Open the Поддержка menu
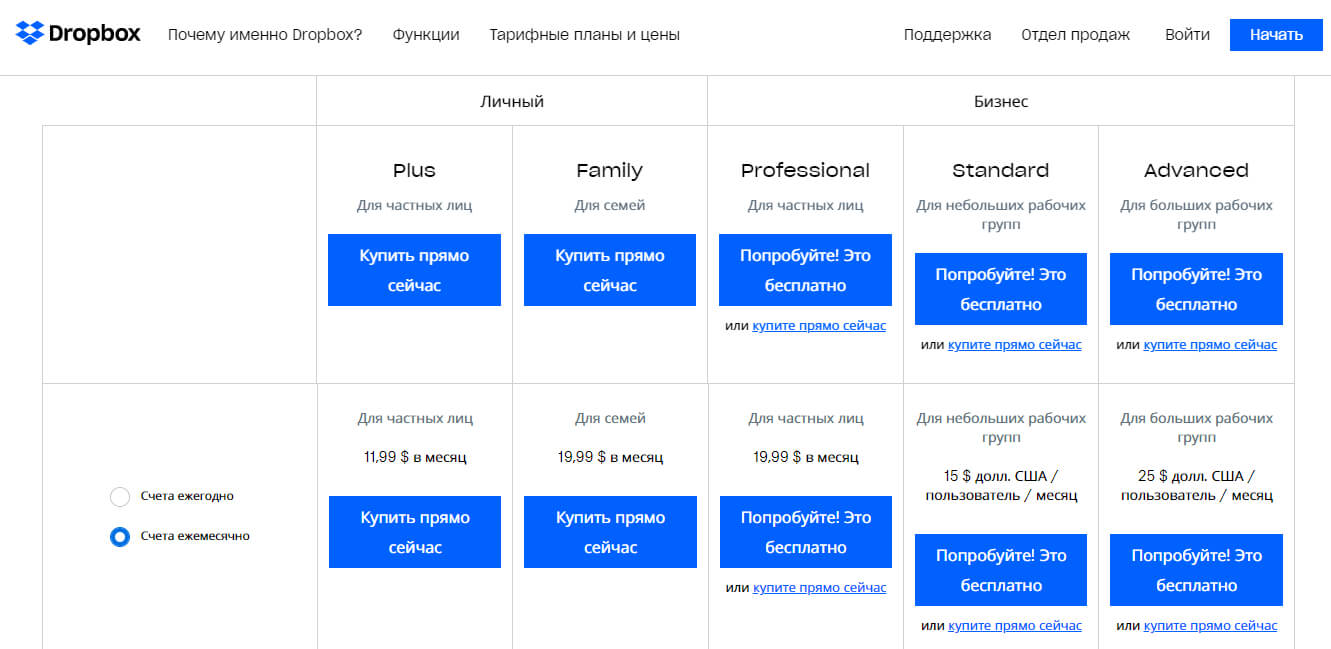1331x649 pixels. (x=946, y=33)
